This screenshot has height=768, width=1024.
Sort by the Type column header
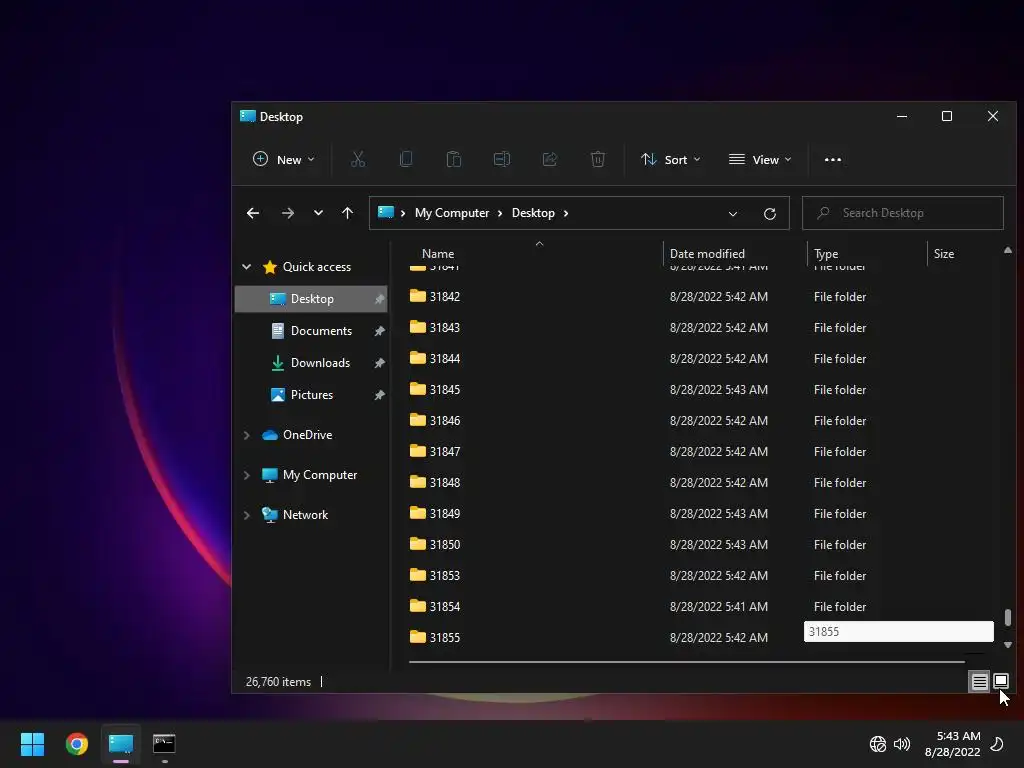click(x=826, y=254)
